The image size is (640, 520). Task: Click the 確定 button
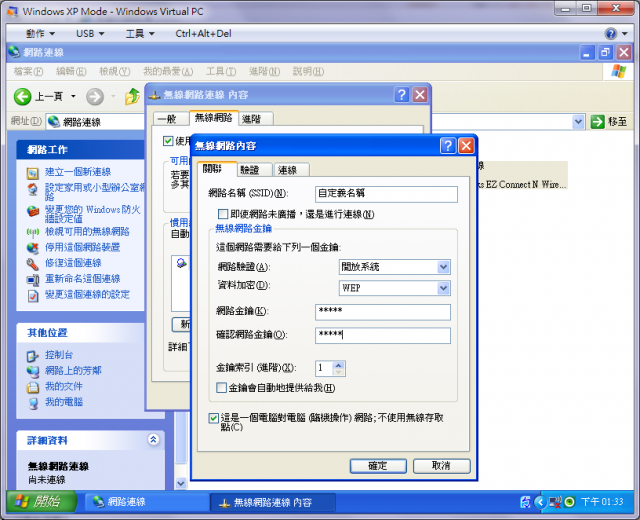(378, 466)
